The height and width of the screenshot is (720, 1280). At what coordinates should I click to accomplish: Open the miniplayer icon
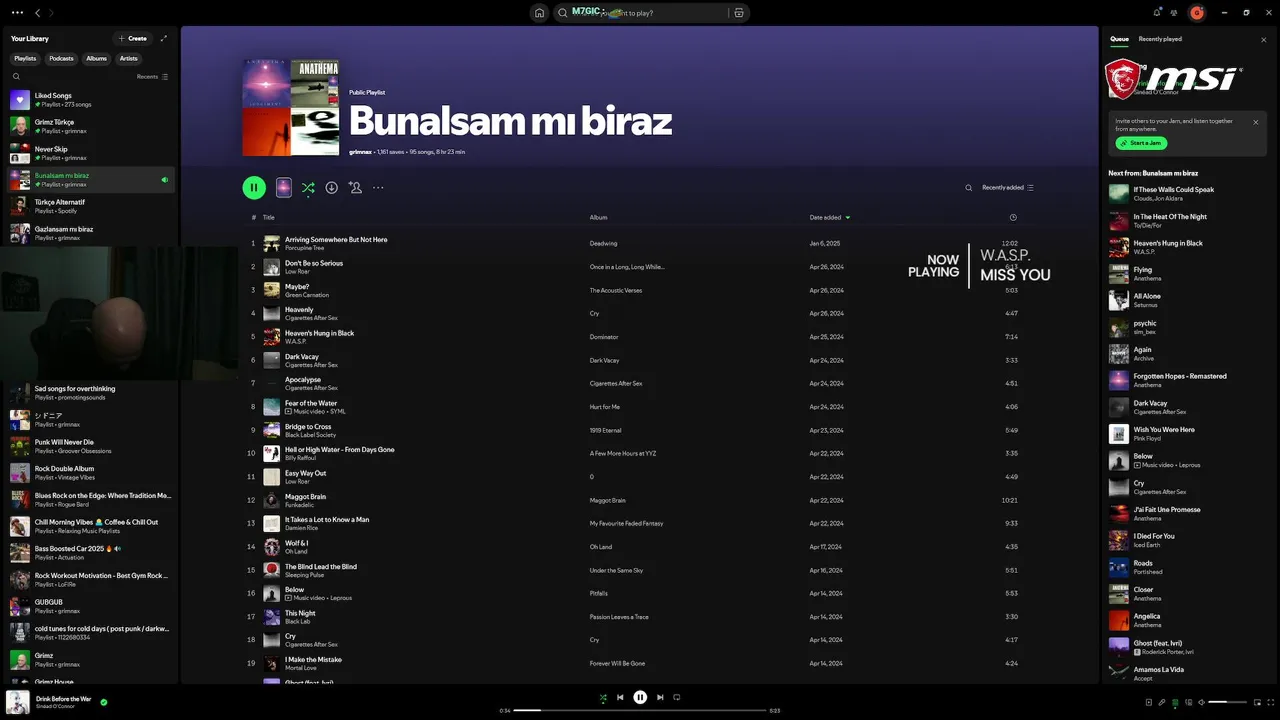click(1256, 702)
